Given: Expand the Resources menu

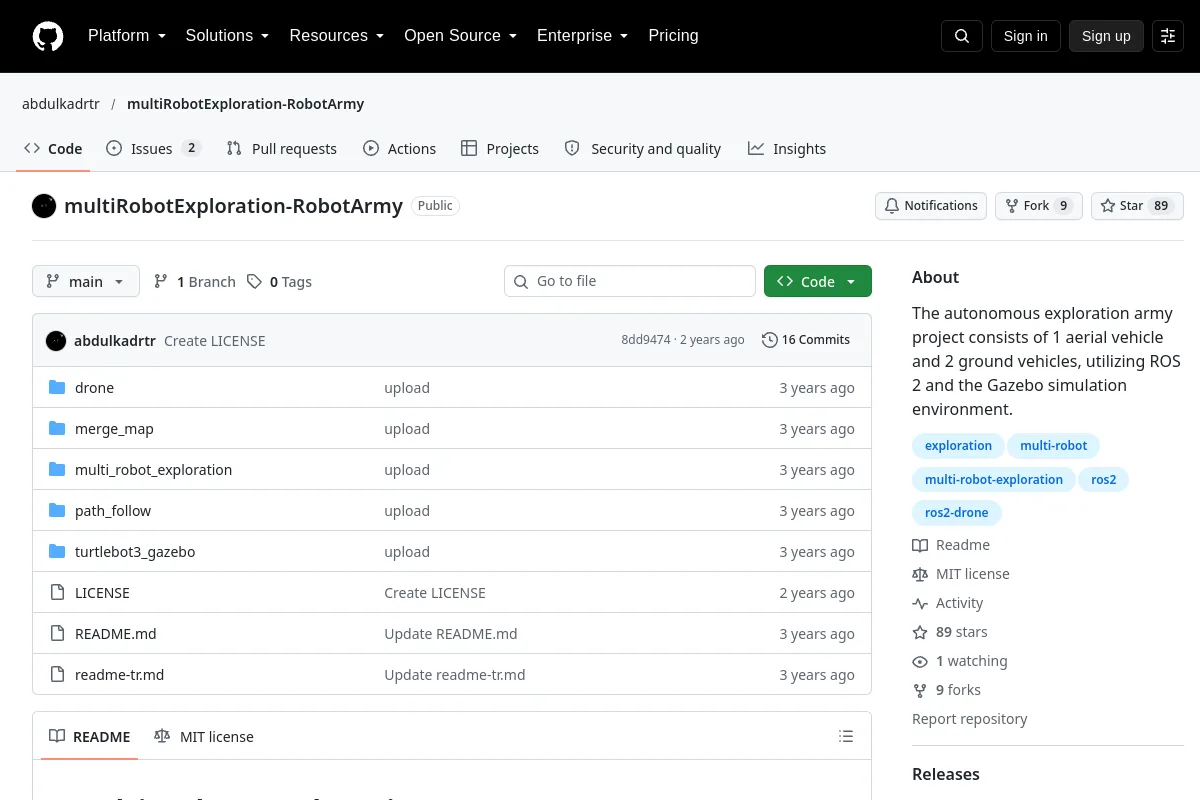Looking at the screenshot, I should (x=336, y=36).
